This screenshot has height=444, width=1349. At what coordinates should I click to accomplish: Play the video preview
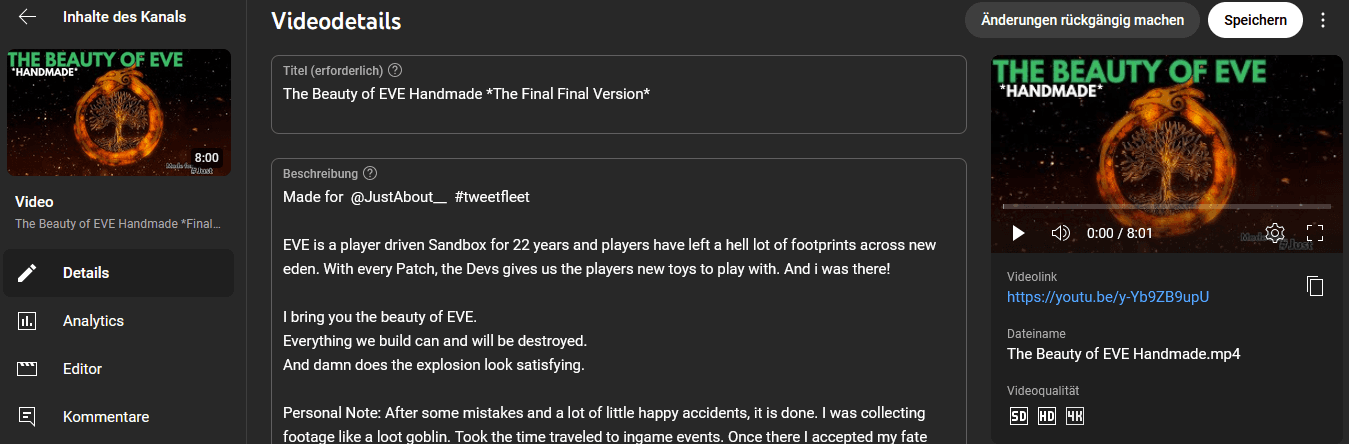pyautogui.click(x=1018, y=233)
